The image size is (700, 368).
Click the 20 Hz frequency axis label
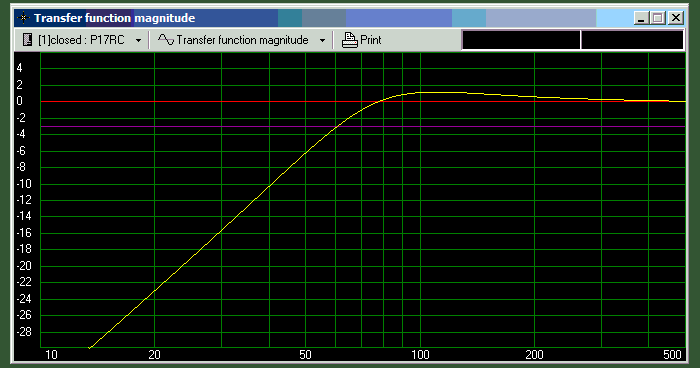click(x=154, y=355)
